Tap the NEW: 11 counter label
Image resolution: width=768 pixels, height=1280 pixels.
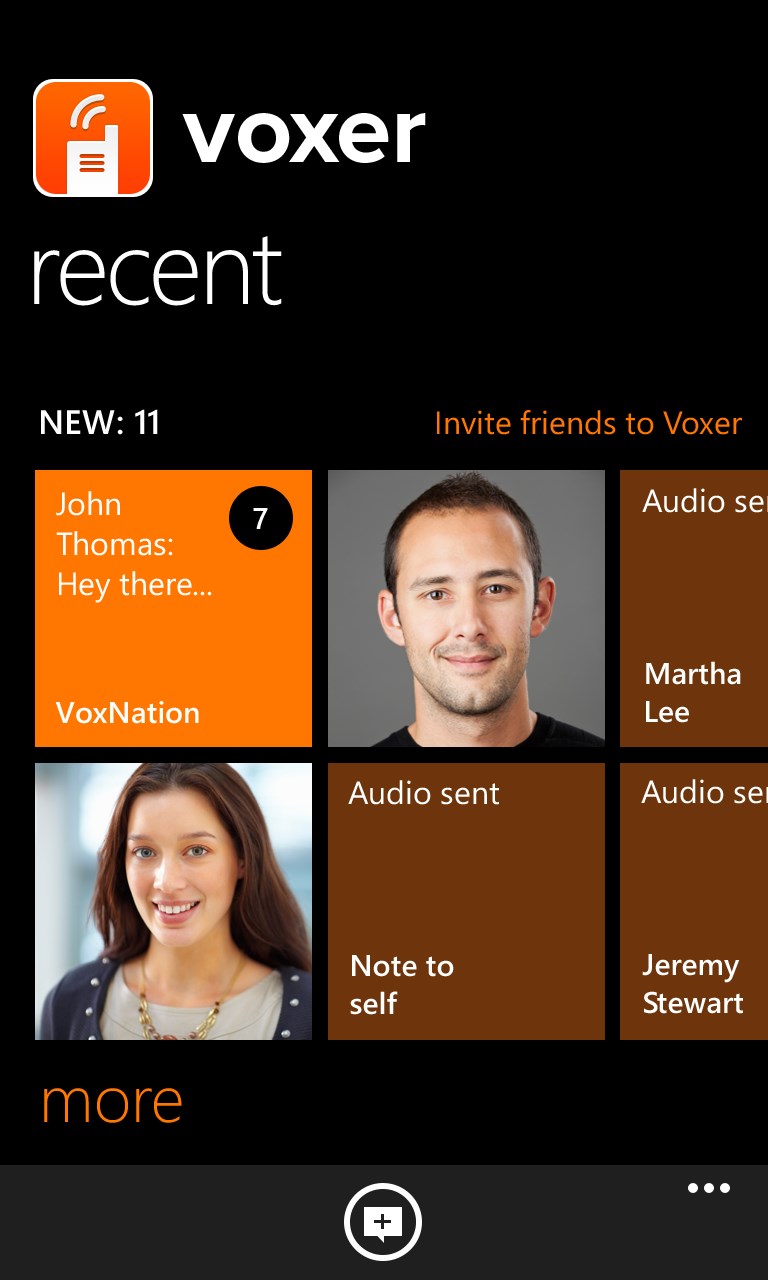(99, 422)
